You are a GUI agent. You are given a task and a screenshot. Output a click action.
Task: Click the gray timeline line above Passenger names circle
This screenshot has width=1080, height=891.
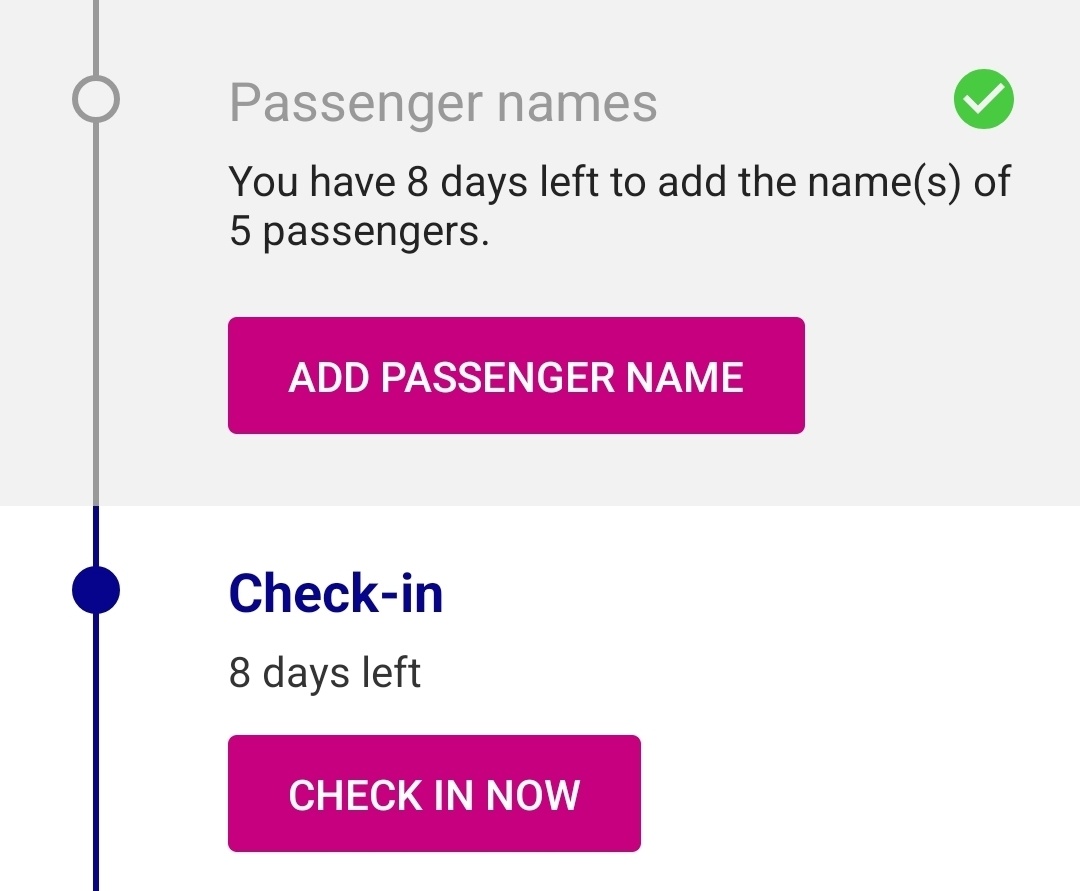[x=96, y=35]
